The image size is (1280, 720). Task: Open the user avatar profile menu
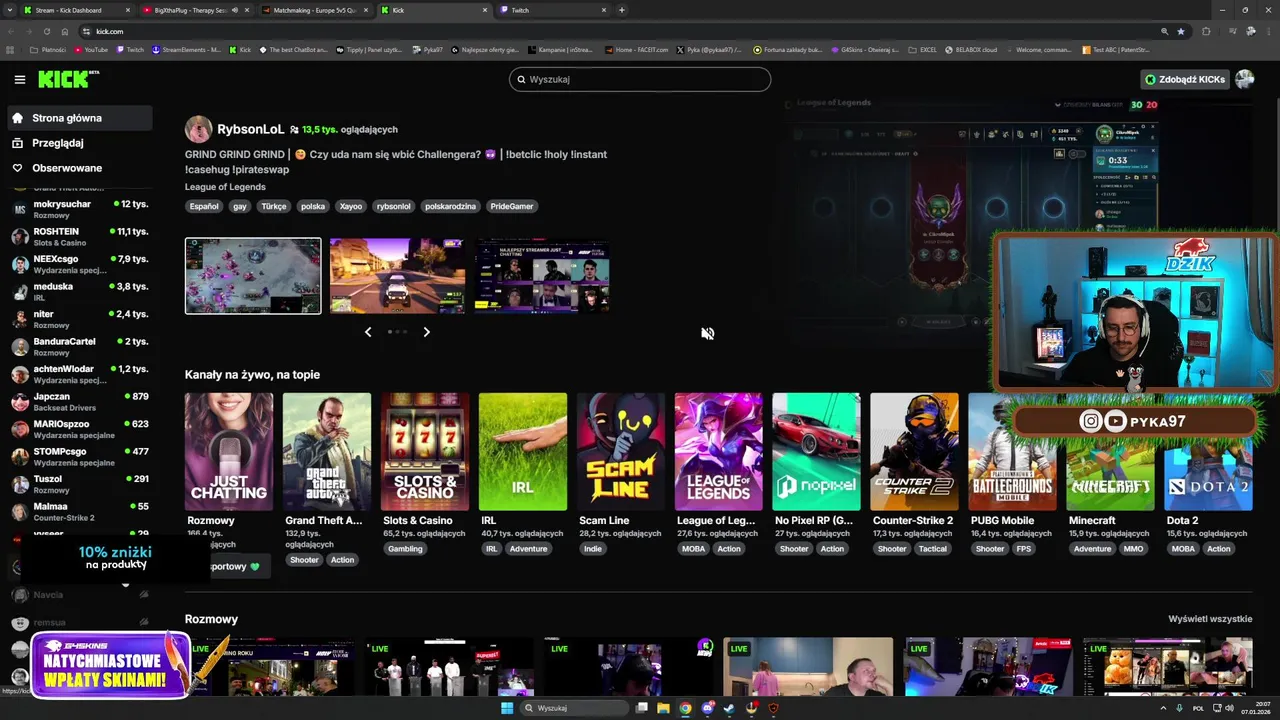(x=1245, y=79)
